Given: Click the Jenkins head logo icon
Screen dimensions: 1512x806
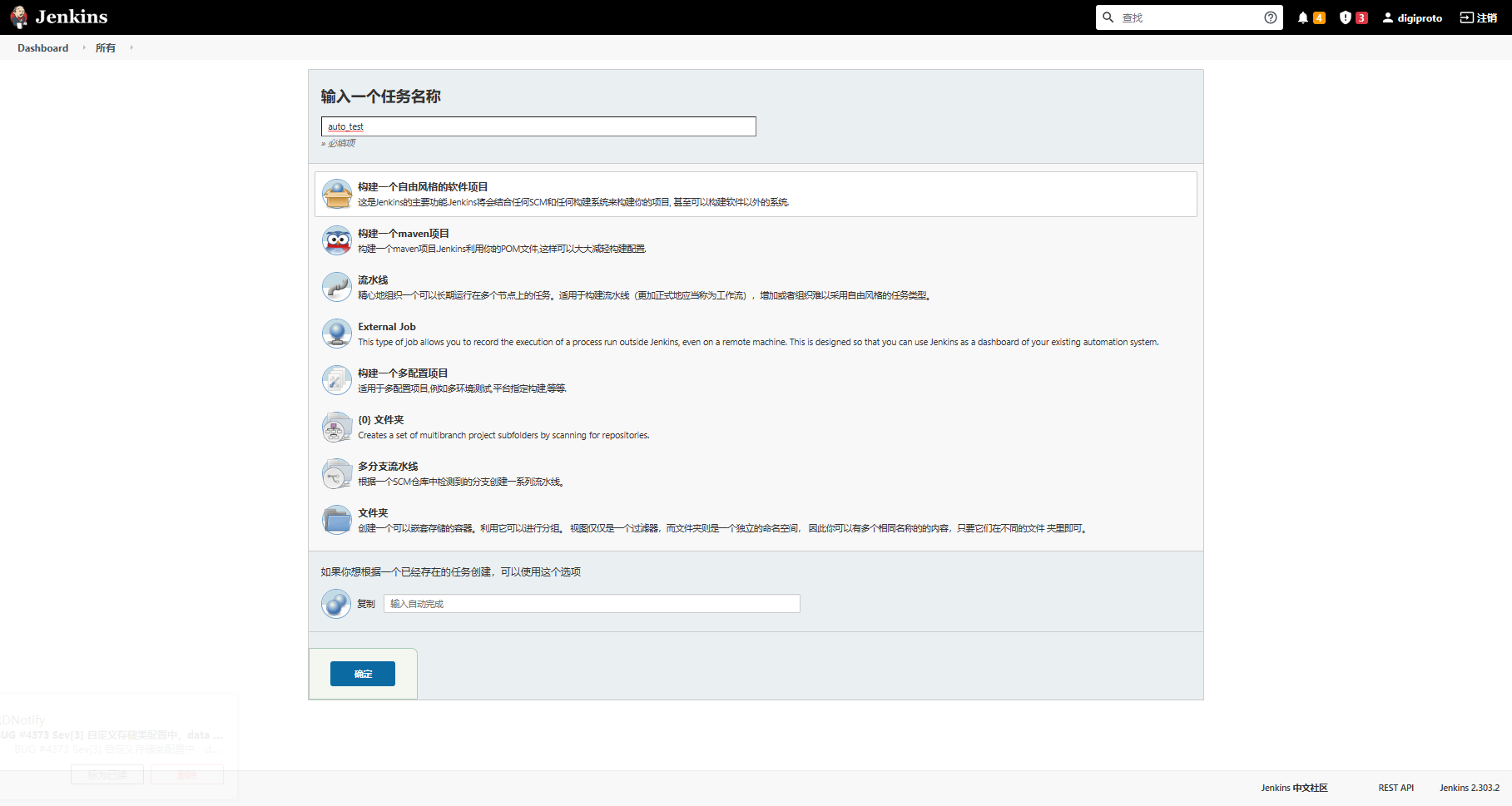Looking at the screenshot, I should (x=18, y=17).
